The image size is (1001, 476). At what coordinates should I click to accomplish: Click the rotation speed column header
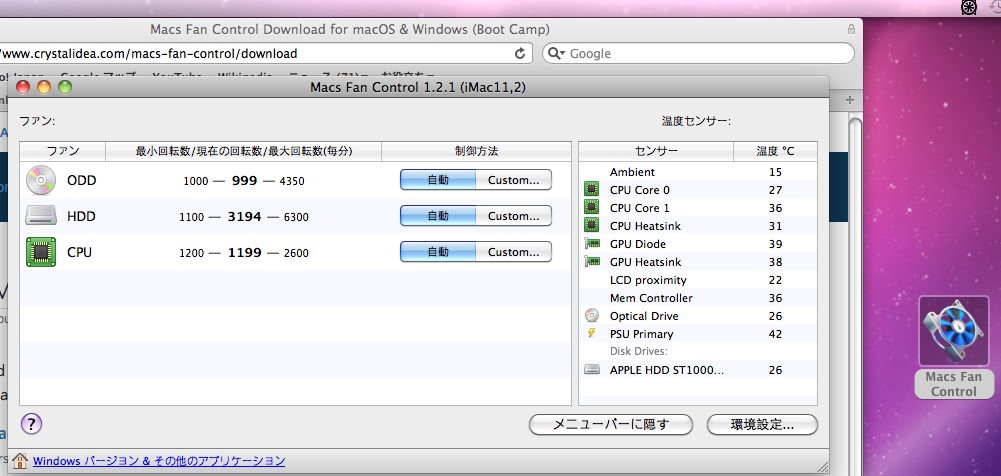[x=244, y=151]
